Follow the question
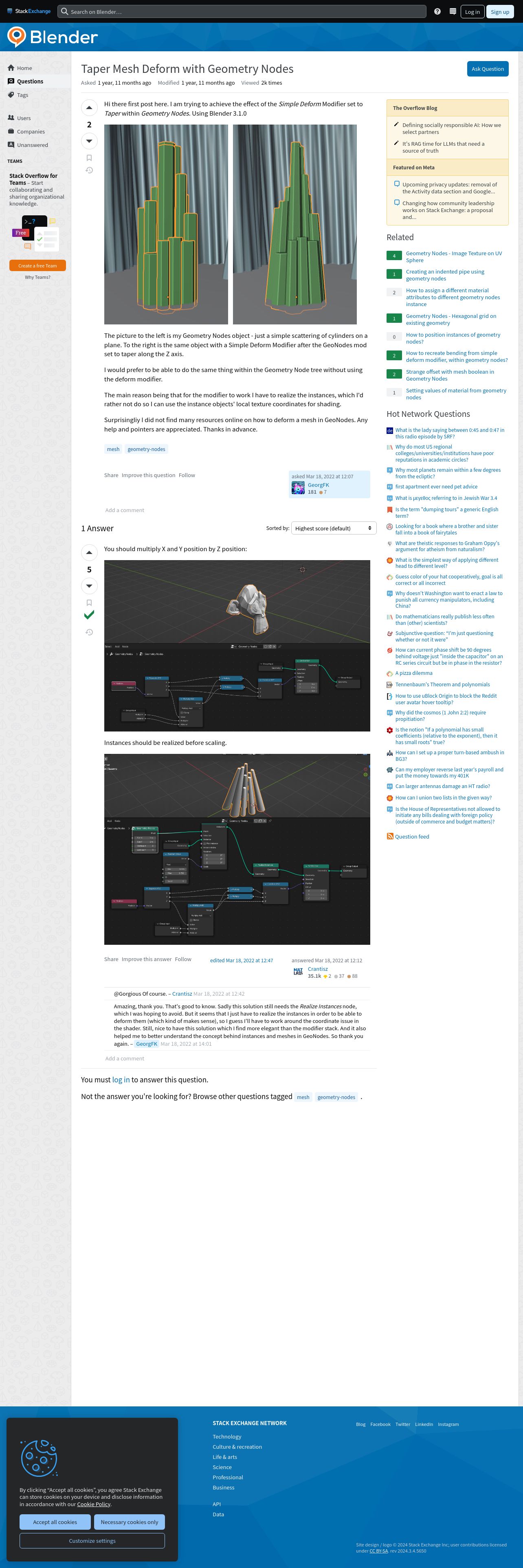 pos(187,475)
